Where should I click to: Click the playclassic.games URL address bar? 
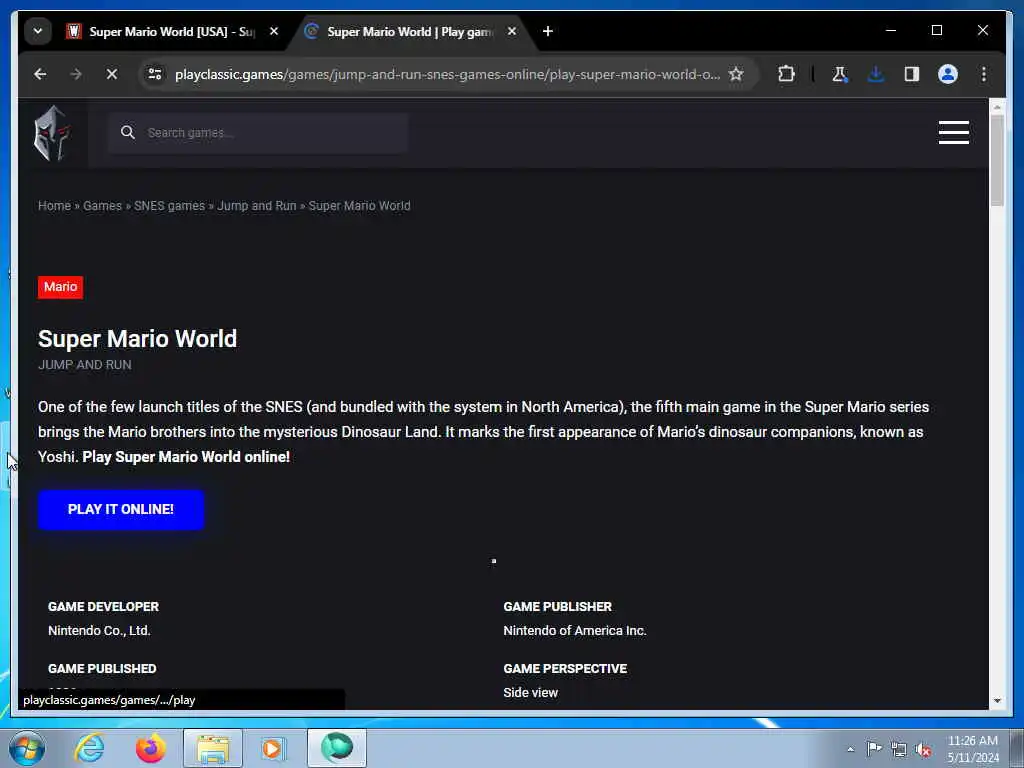447,74
